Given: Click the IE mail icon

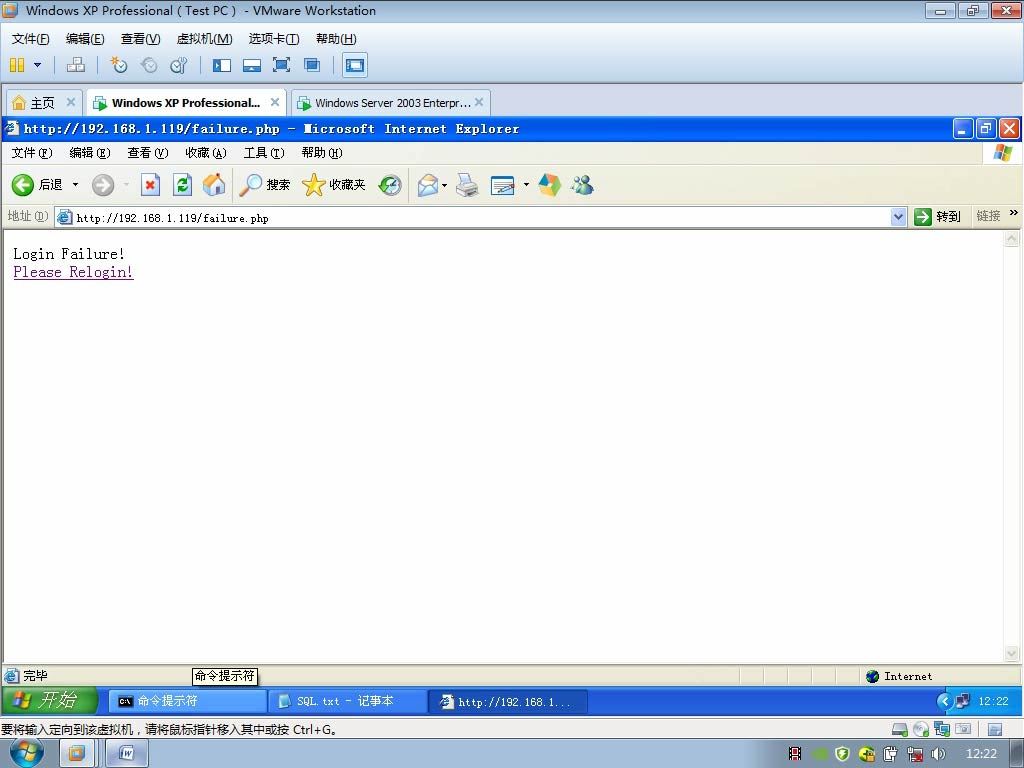Looking at the screenshot, I should [x=428, y=185].
